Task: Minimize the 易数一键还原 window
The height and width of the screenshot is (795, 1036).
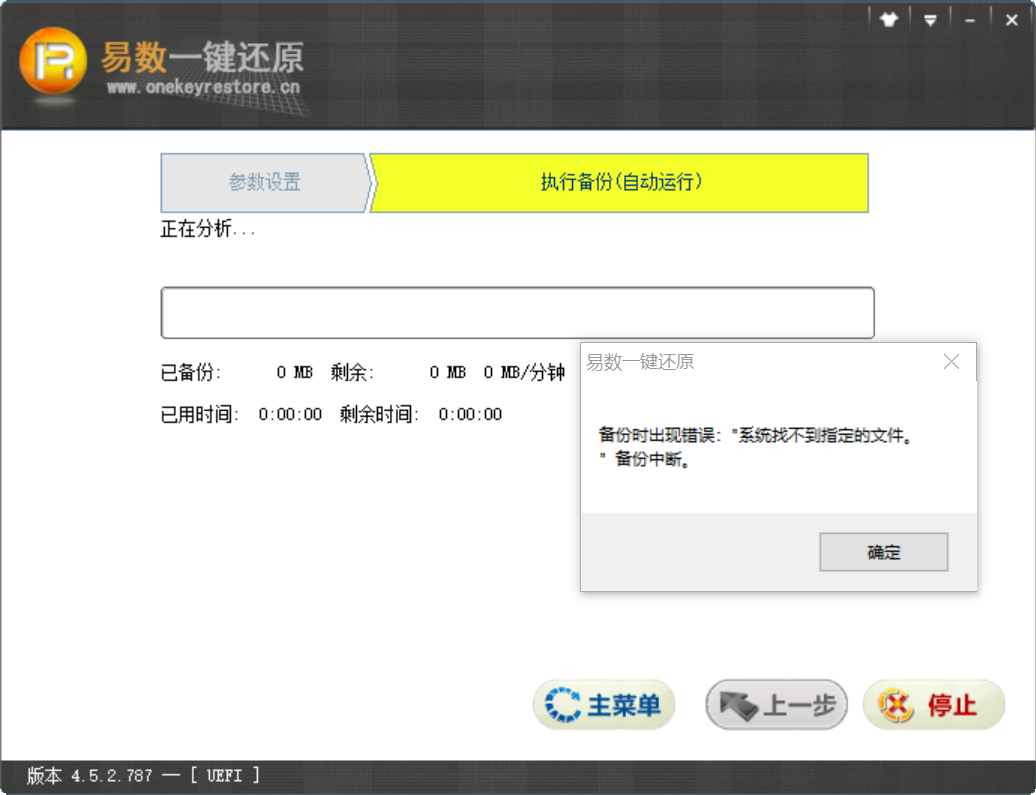Action: pyautogui.click(x=970, y=21)
